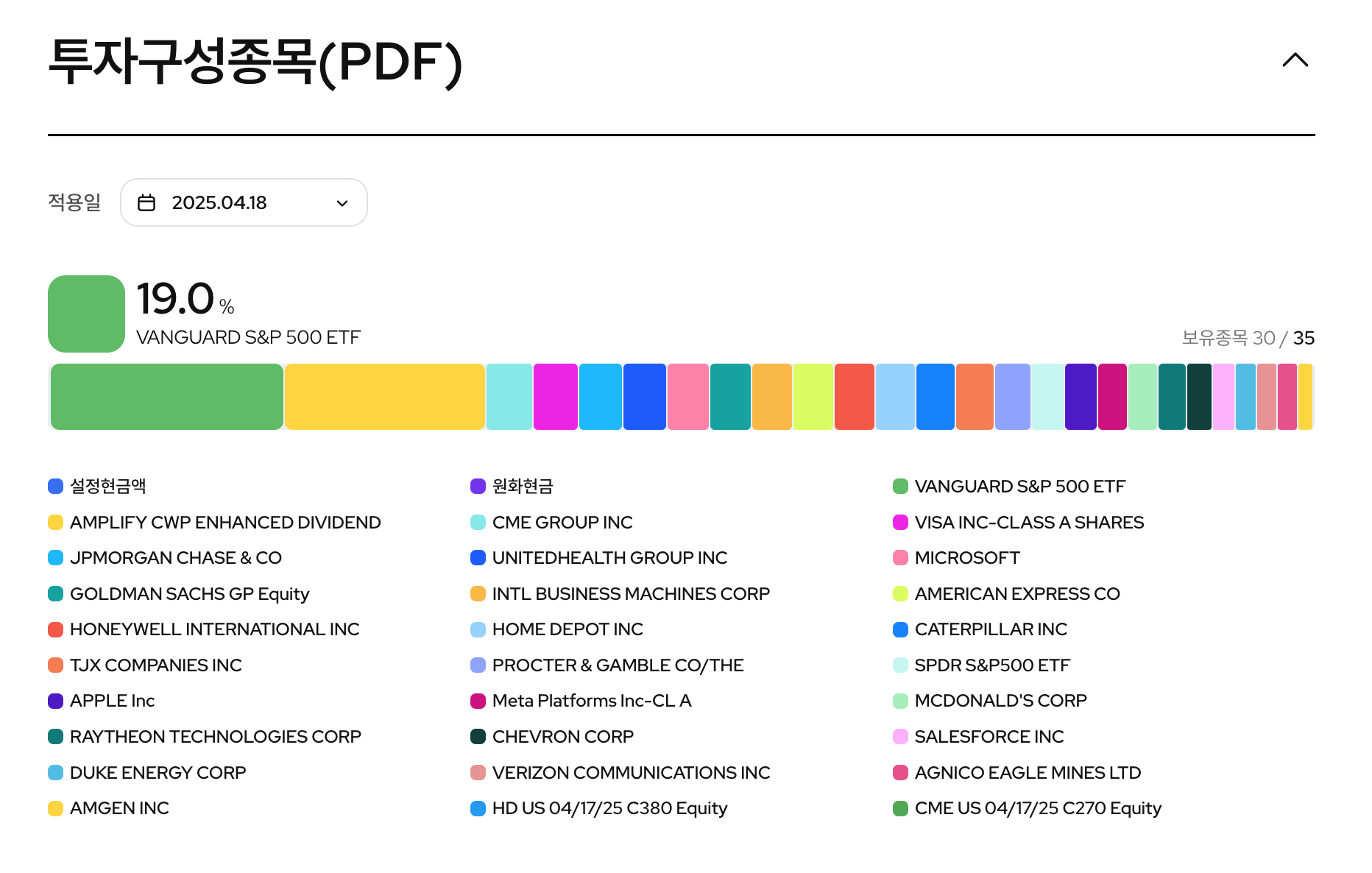The image size is (1372, 873).
Task: Click AGNICO EAGLE MINES LTD legend entry
Action: 1017,773
